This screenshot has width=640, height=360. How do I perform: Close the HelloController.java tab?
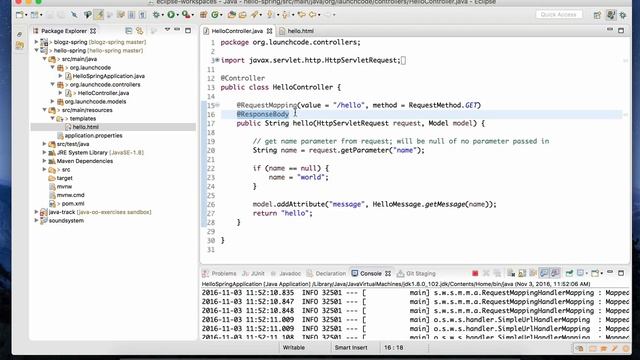tap(269, 31)
